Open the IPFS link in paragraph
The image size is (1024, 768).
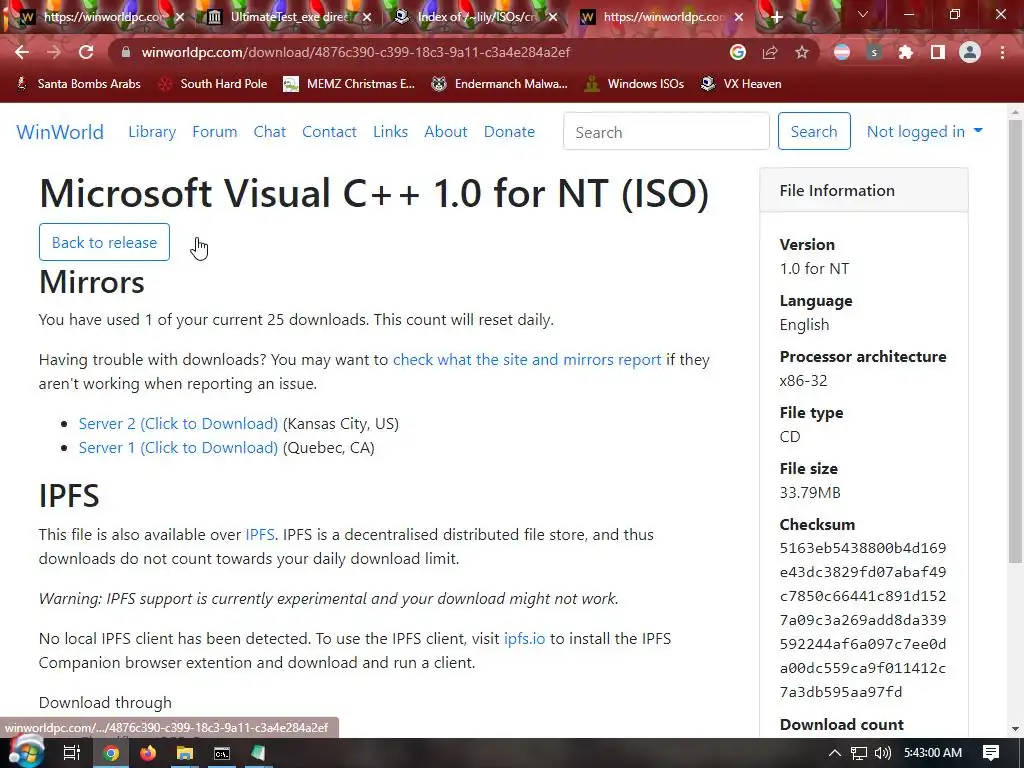click(x=260, y=535)
